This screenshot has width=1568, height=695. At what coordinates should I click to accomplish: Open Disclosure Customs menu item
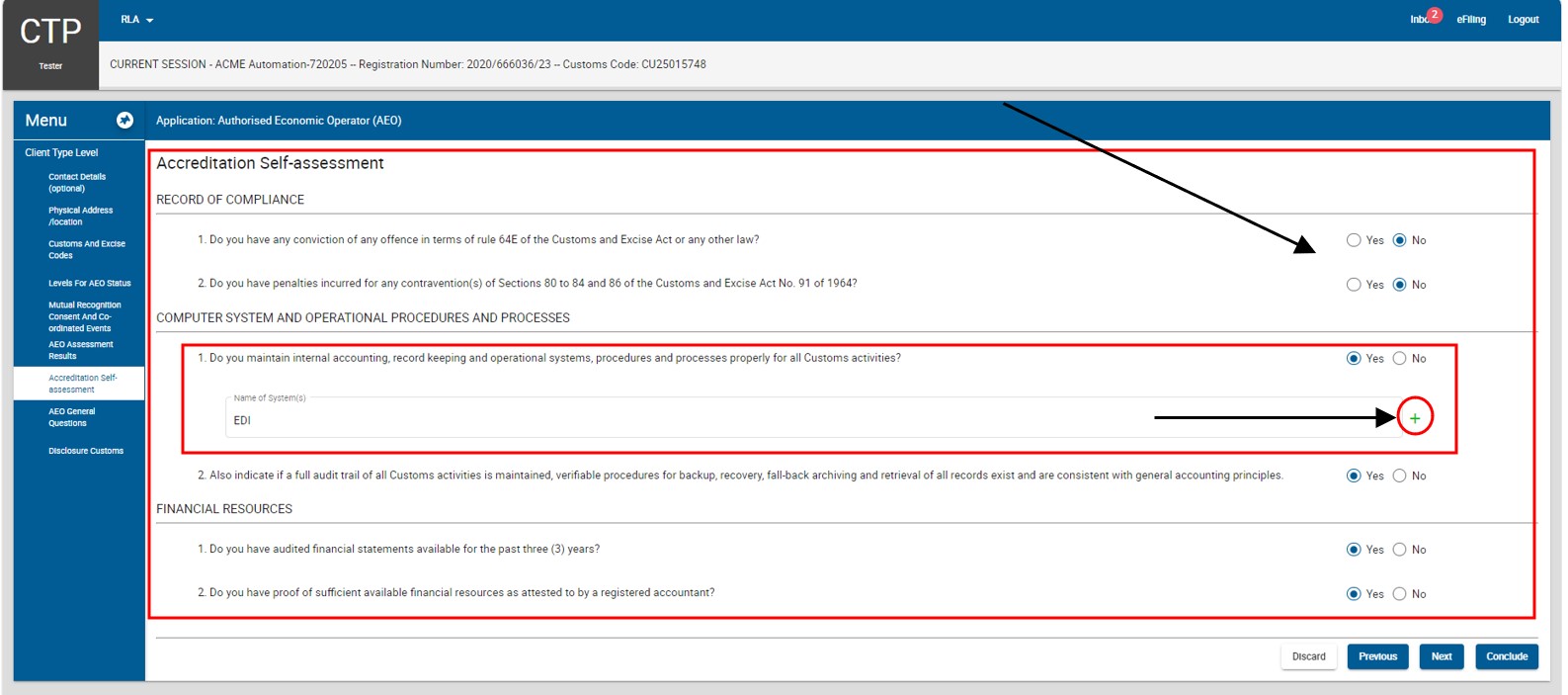point(86,451)
